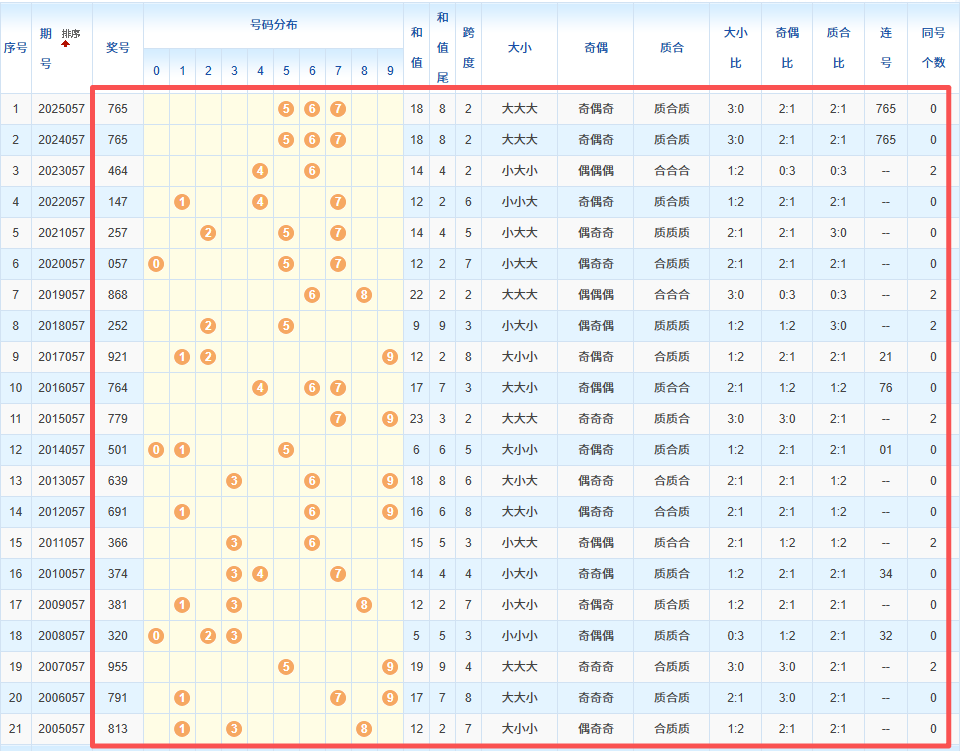Click the 期号 column header
This screenshot has height=751, width=960.
click(46, 48)
